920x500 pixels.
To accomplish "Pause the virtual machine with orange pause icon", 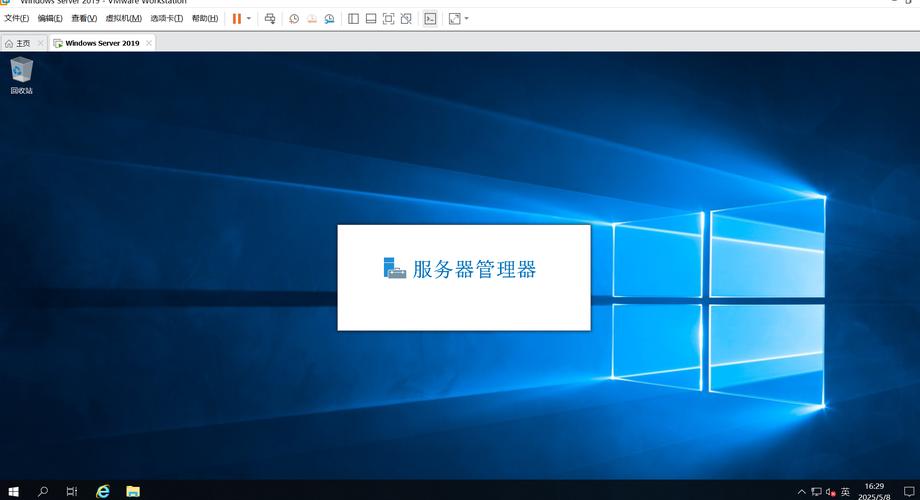I will (236, 19).
